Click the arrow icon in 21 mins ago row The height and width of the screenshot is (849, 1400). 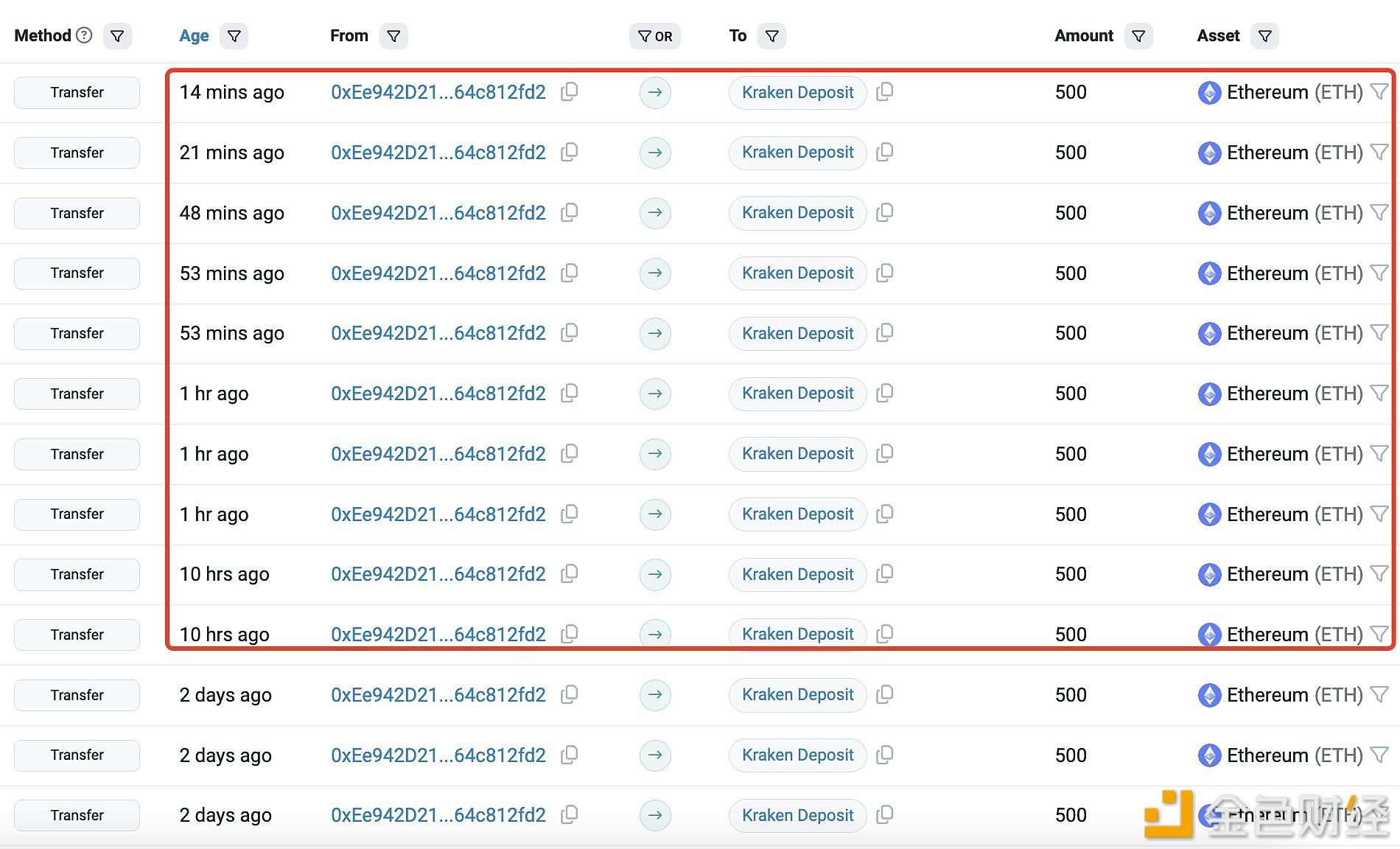click(655, 153)
